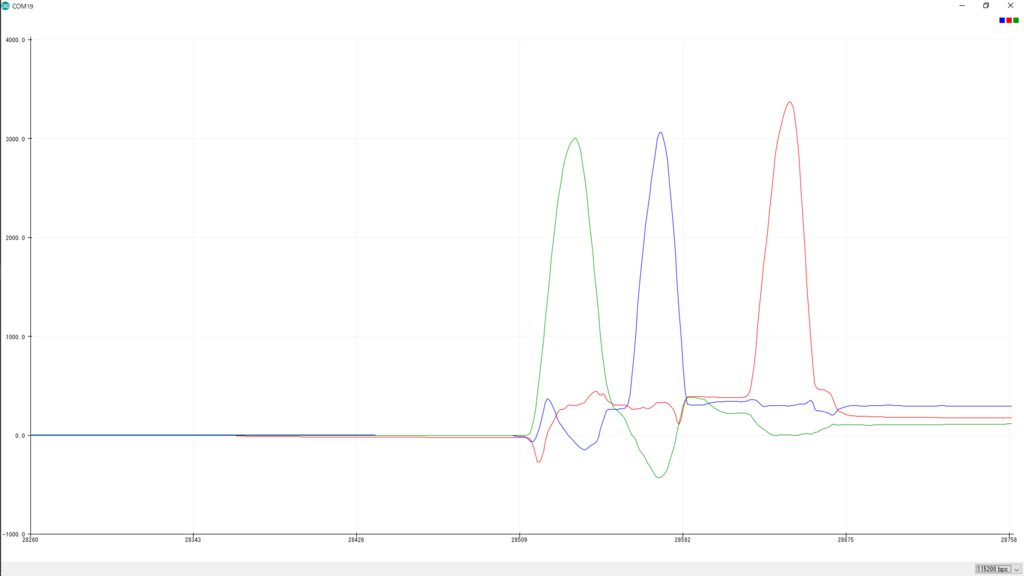Minimize the COM19 plotter window
Screen dimensions: 1024x576
click(x=962, y=5)
